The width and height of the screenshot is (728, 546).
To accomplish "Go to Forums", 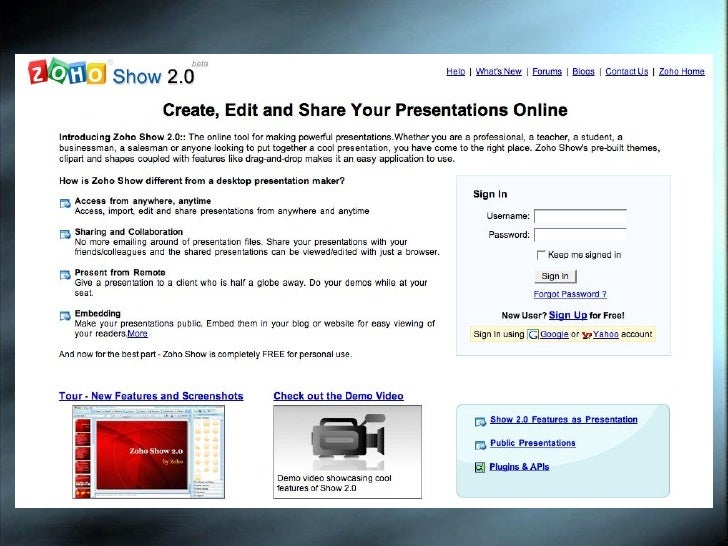I will click(547, 72).
